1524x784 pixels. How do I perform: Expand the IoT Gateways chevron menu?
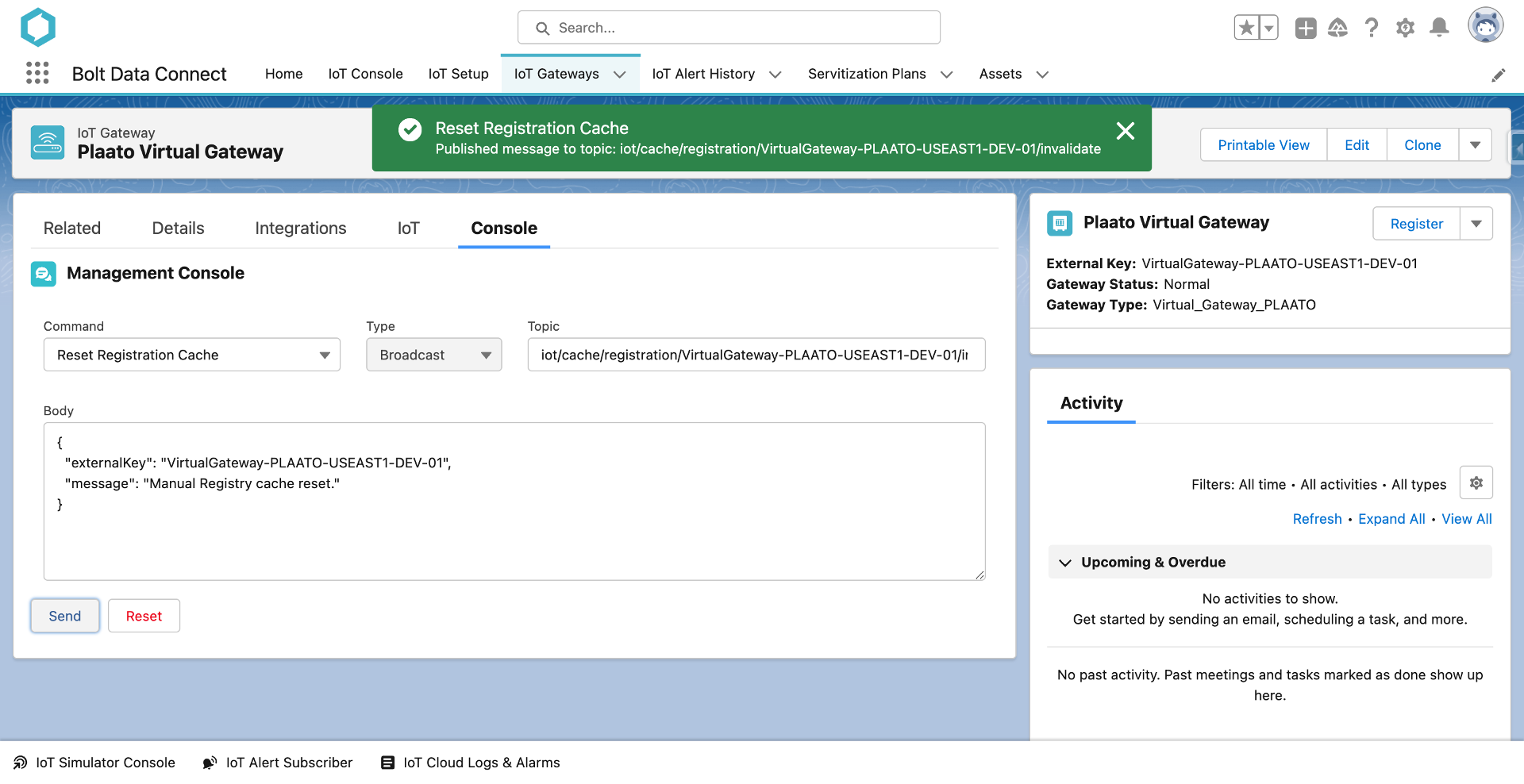tap(620, 75)
